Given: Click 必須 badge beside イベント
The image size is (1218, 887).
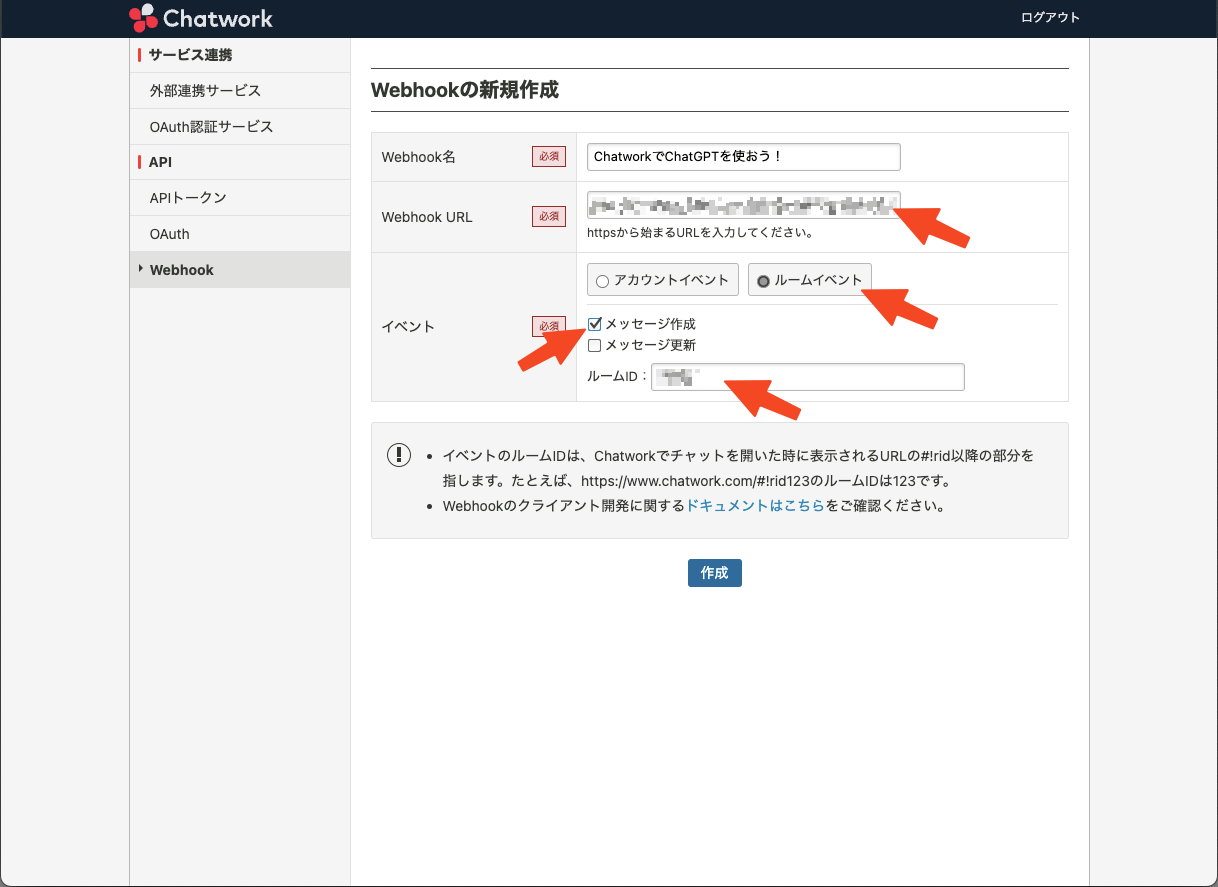Looking at the screenshot, I should point(549,327).
